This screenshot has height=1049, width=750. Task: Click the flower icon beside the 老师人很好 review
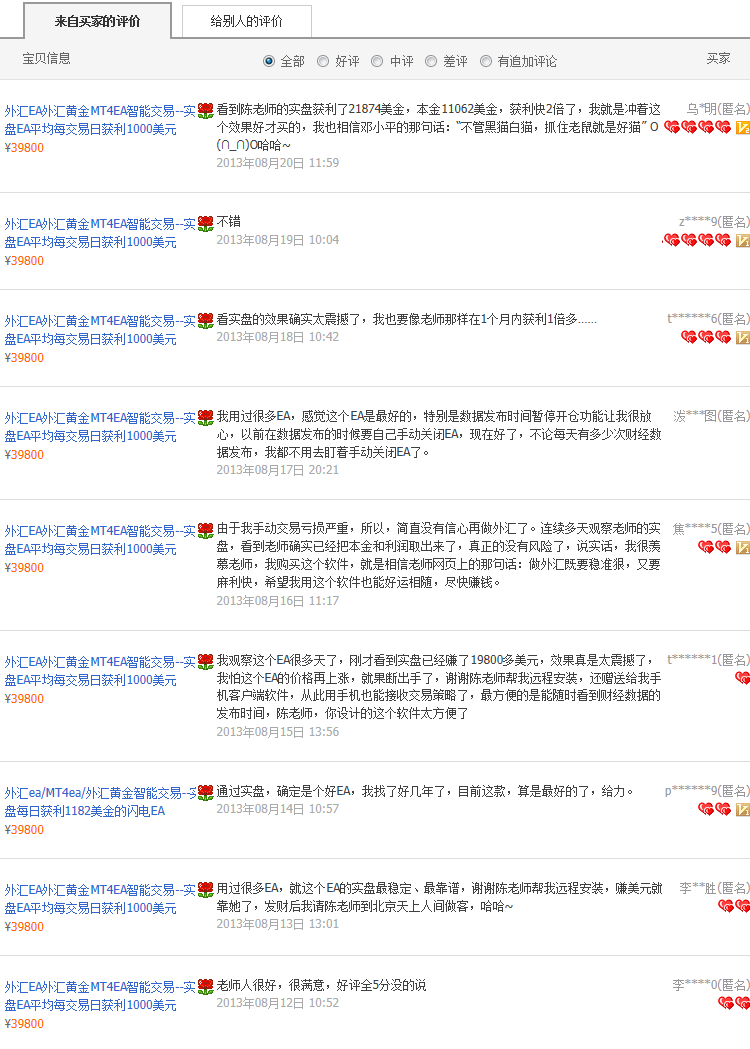tap(206, 987)
